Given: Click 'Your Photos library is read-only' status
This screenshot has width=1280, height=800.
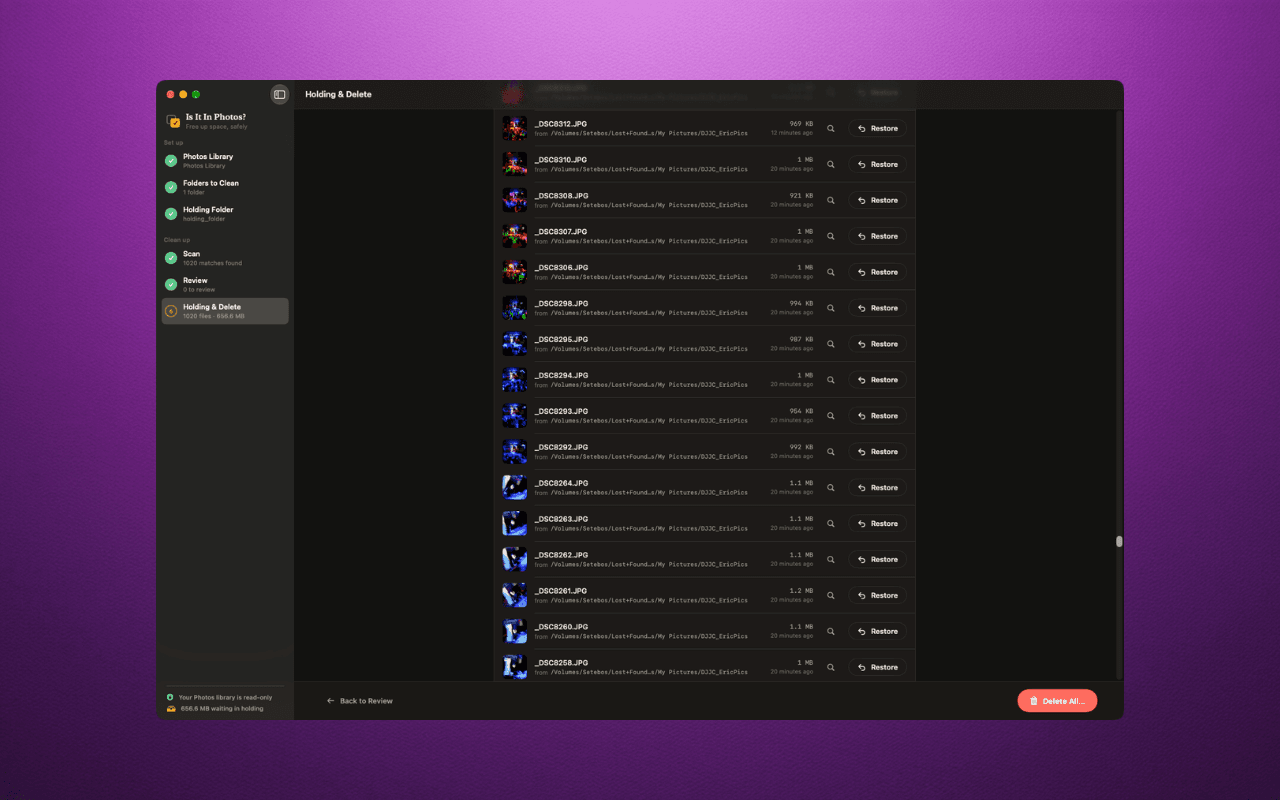Looking at the screenshot, I should point(225,697).
